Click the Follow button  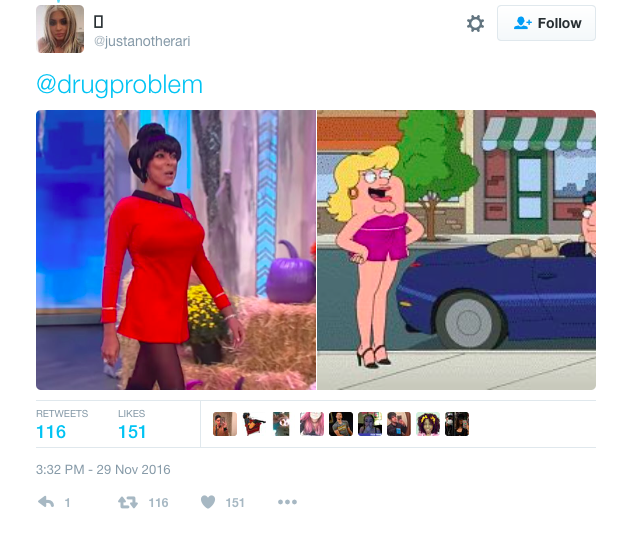click(x=546, y=23)
